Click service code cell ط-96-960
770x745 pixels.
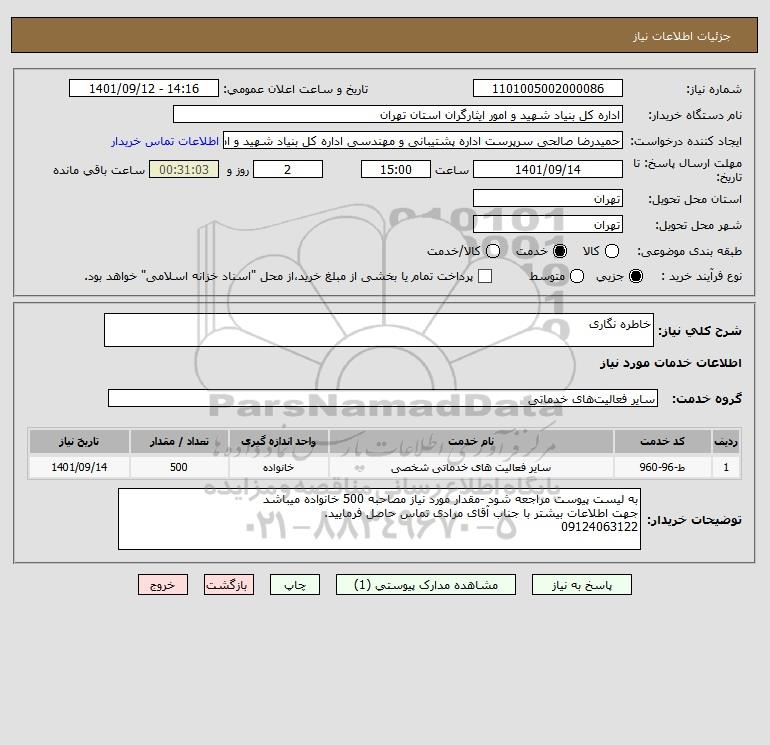click(662, 467)
